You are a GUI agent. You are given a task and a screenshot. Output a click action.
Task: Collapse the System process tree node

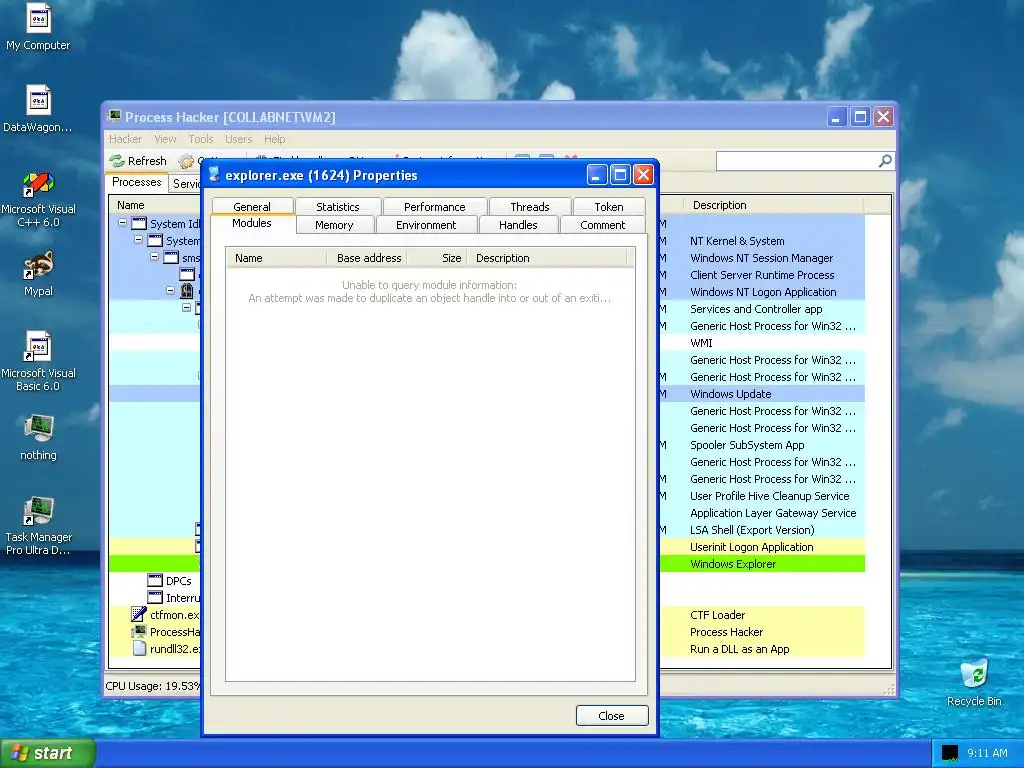click(x=138, y=240)
